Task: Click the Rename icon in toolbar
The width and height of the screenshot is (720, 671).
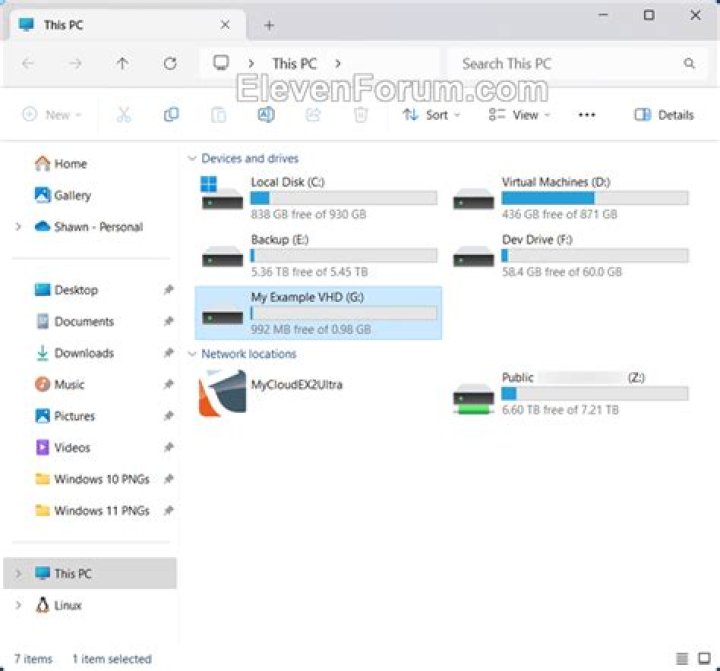Action: click(x=266, y=114)
